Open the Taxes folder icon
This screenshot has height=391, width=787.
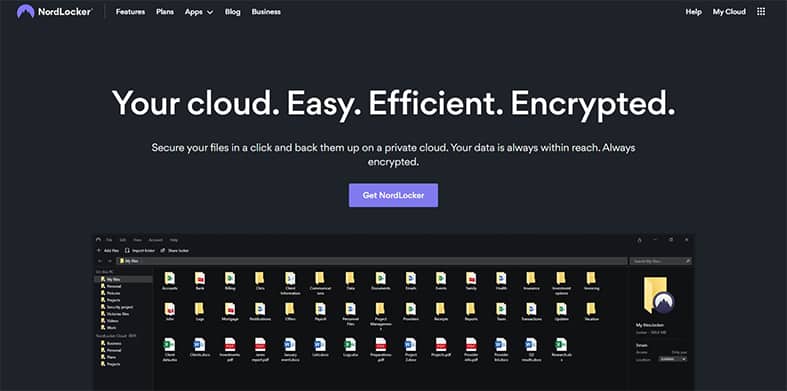click(501, 309)
